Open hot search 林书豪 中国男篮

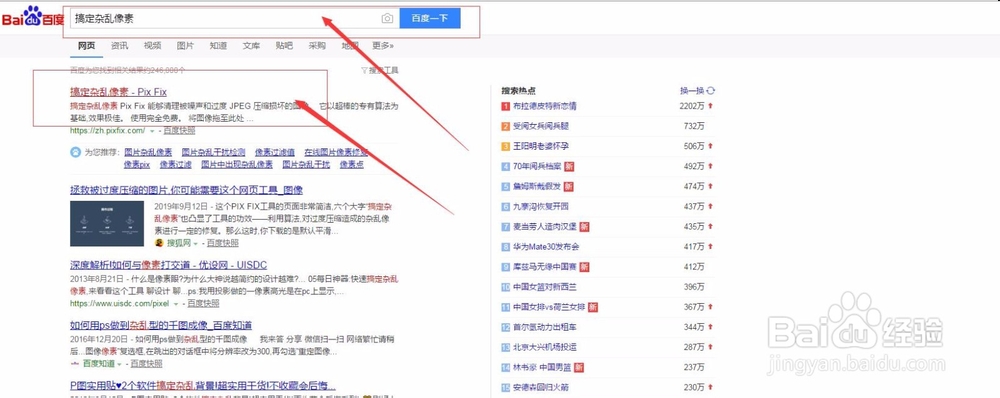tap(541, 367)
